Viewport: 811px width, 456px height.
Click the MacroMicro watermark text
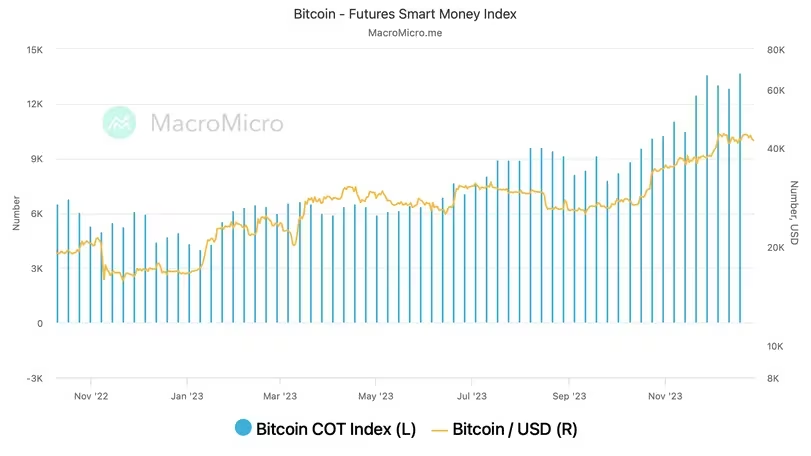[217, 123]
